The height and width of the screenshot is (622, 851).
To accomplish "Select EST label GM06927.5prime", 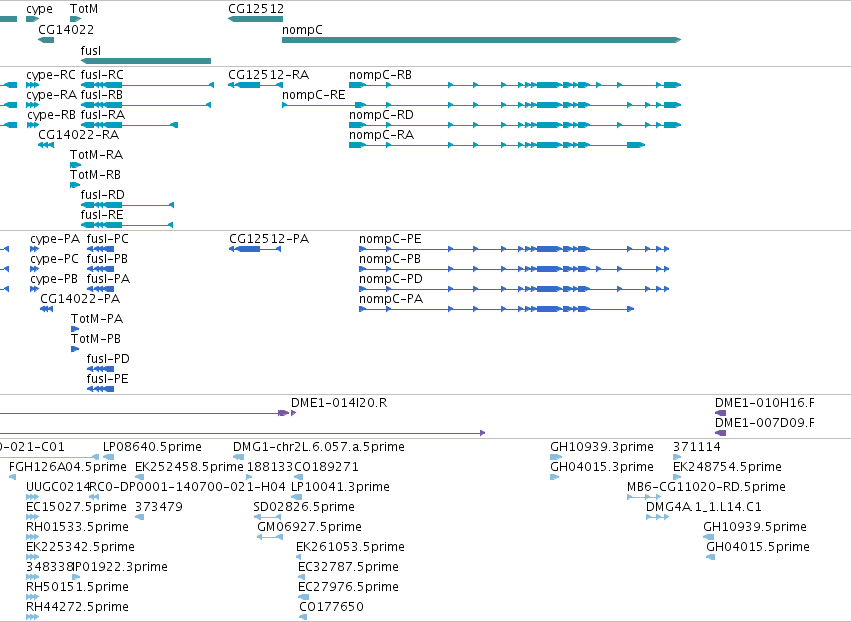I will 309,527.
